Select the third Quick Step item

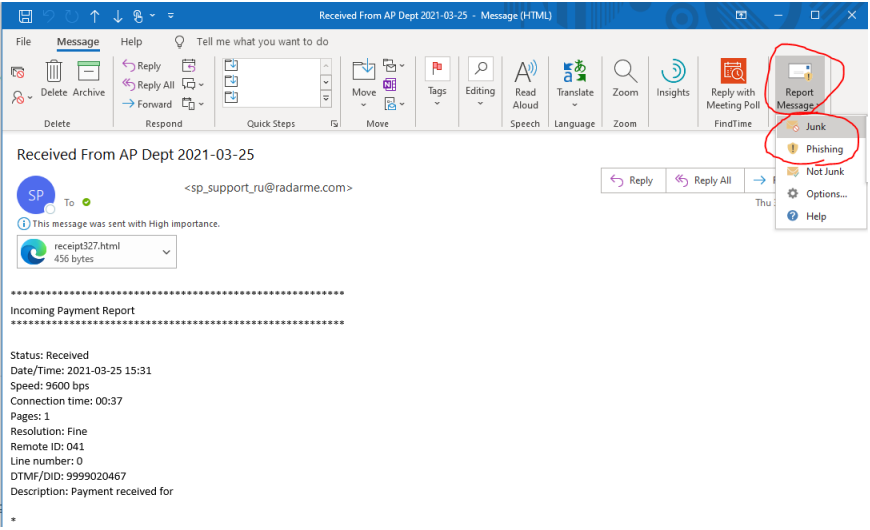[231, 98]
